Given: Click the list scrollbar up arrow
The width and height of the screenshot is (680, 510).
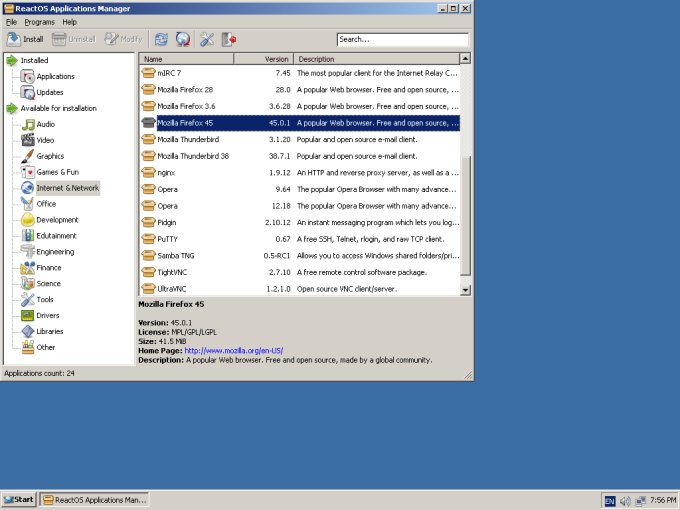Looking at the screenshot, I should click(465, 59).
